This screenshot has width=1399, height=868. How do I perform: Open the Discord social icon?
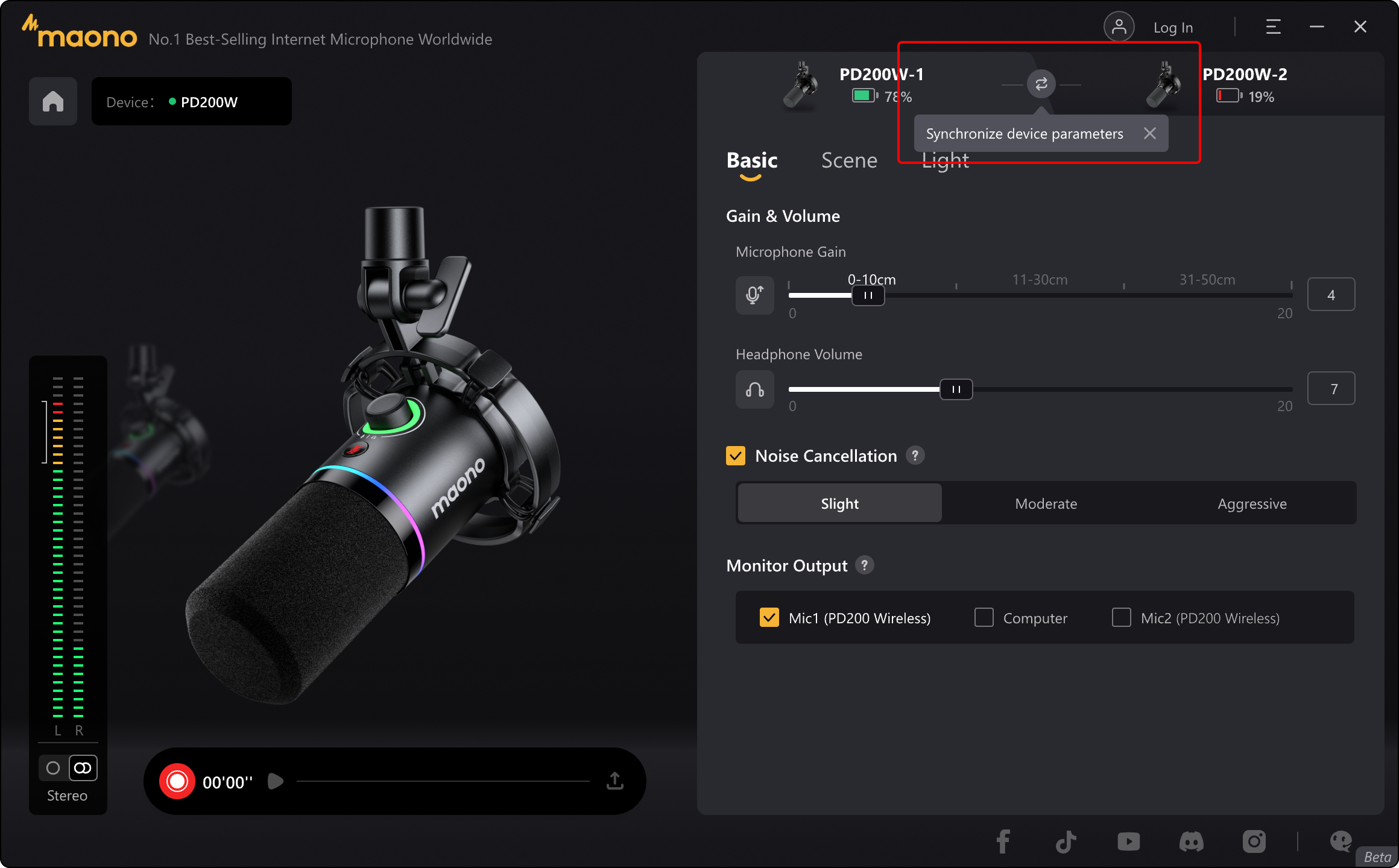pos(1191,841)
